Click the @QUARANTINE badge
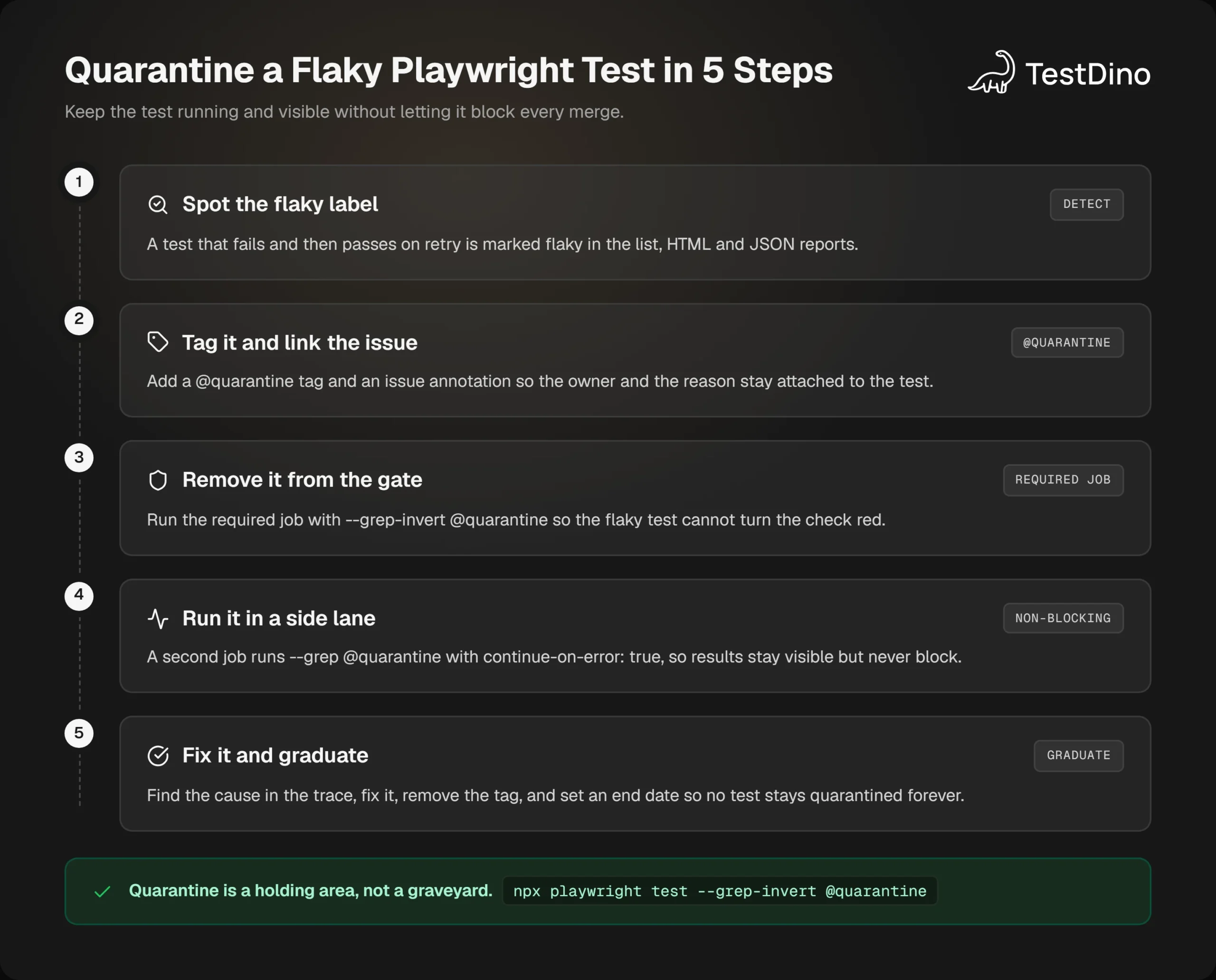 1067,343
